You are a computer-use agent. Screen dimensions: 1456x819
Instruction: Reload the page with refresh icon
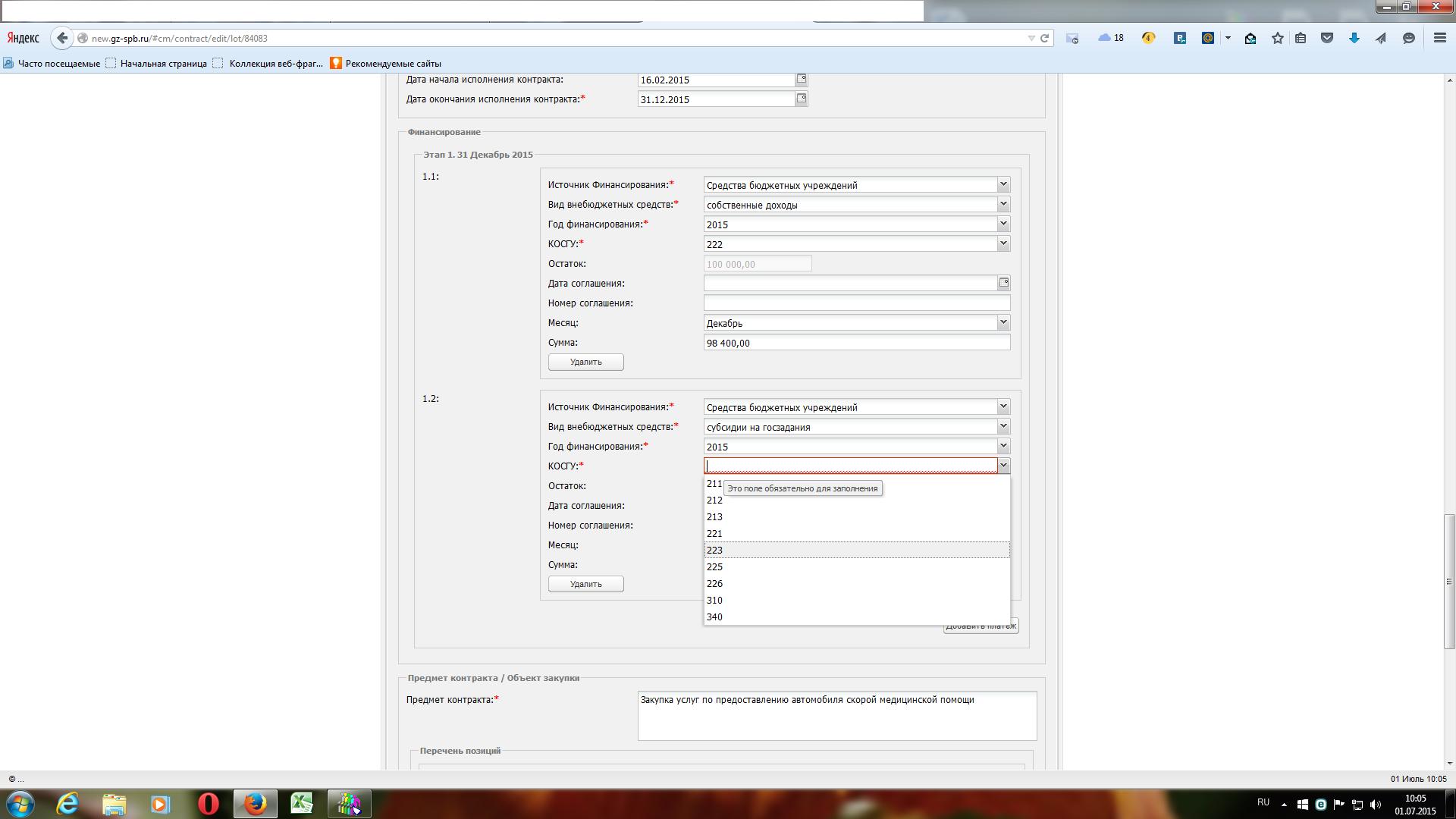1044,38
